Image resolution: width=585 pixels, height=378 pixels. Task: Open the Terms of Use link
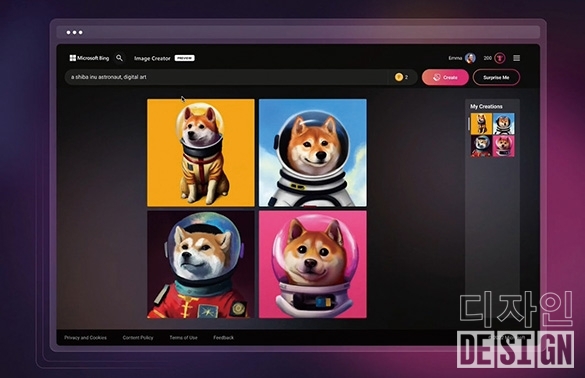click(184, 338)
